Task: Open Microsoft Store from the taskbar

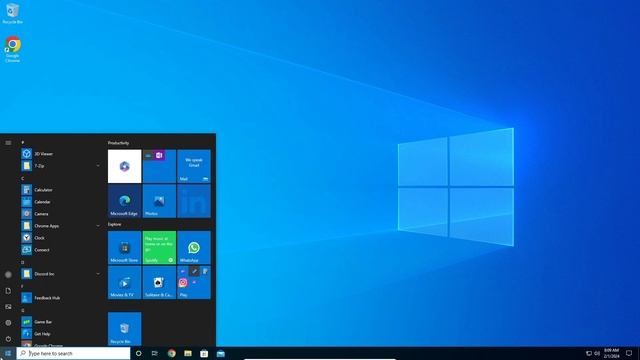Action: (x=204, y=353)
